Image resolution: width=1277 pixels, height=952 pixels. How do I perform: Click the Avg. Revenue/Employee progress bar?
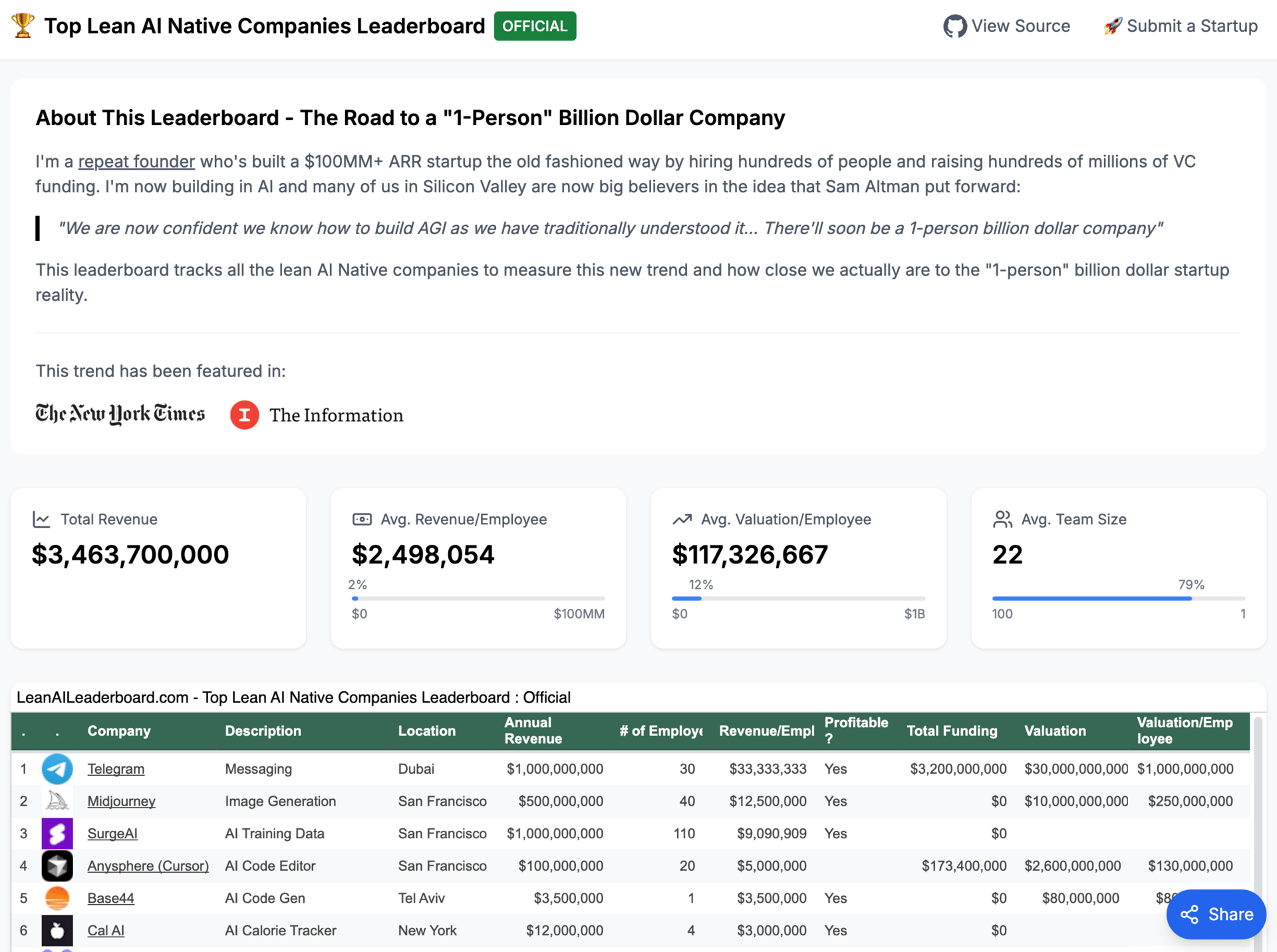point(478,599)
